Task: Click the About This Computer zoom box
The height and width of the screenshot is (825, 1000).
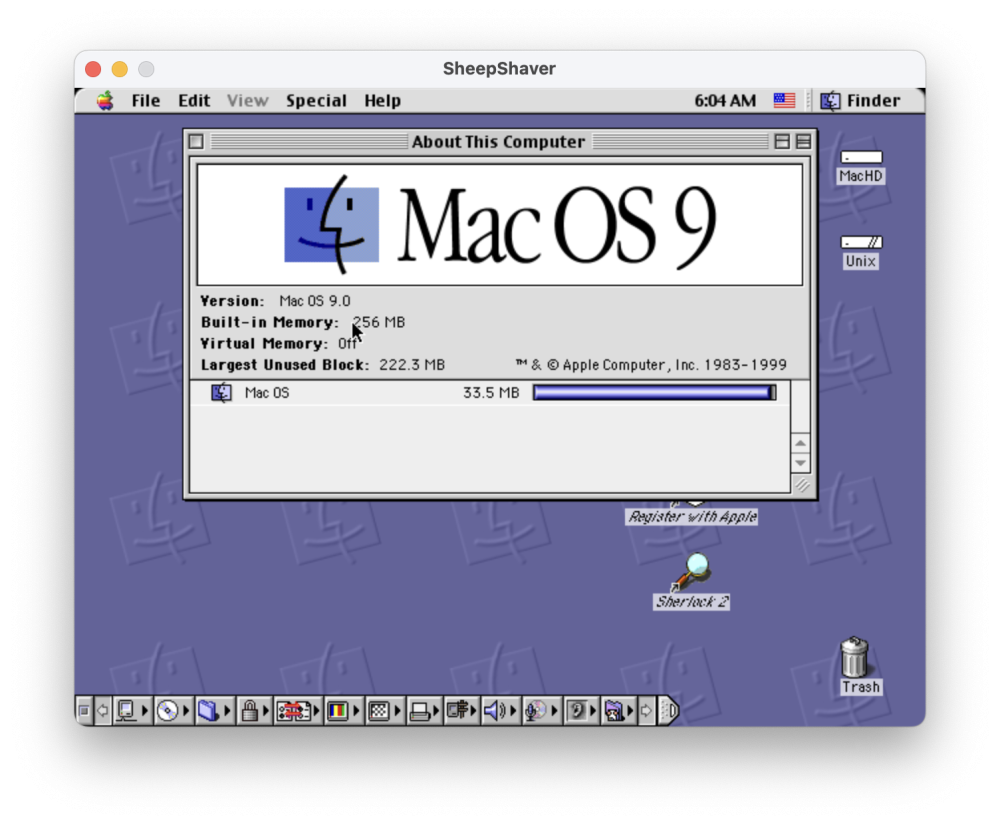Action: click(782, 142)
